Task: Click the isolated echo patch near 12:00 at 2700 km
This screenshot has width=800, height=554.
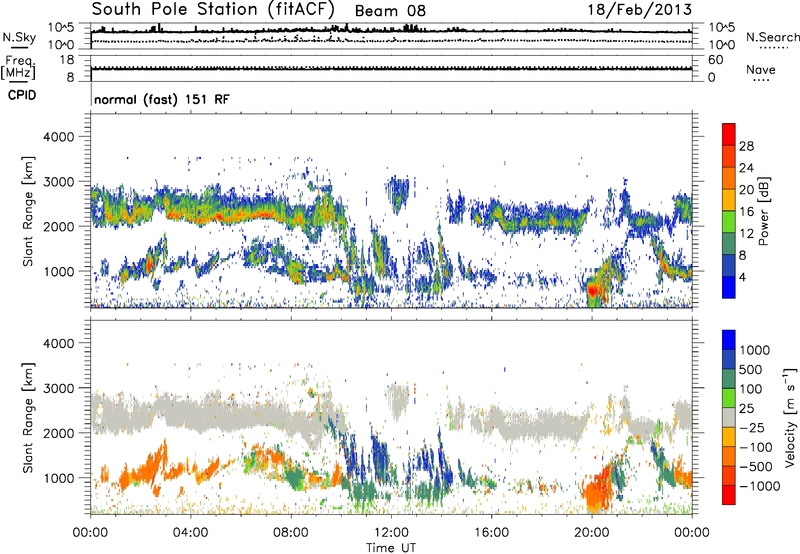Action: tap(398, 194)
